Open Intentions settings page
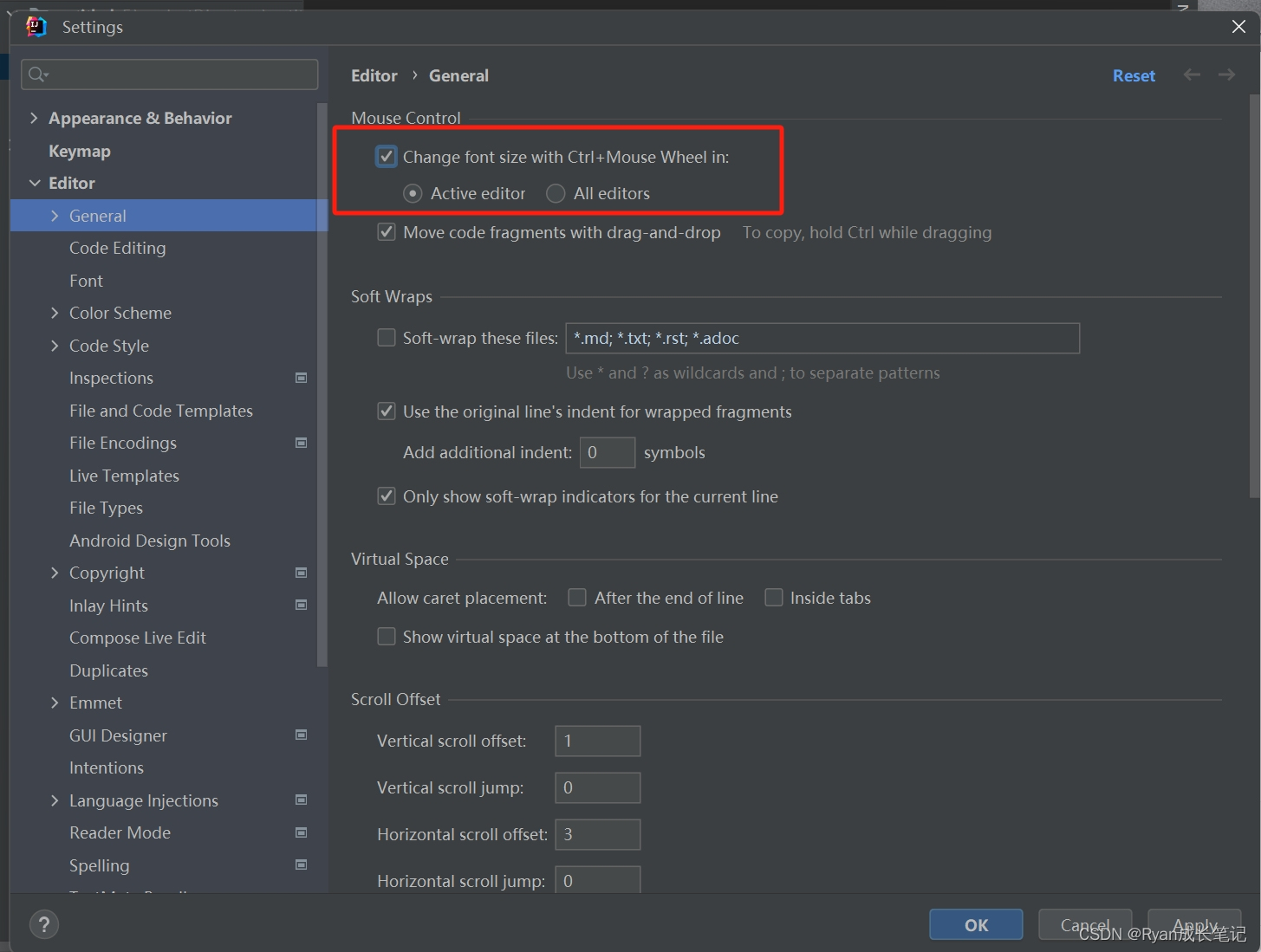Viewport: 1261px width, 952px height. click(107, 767)
